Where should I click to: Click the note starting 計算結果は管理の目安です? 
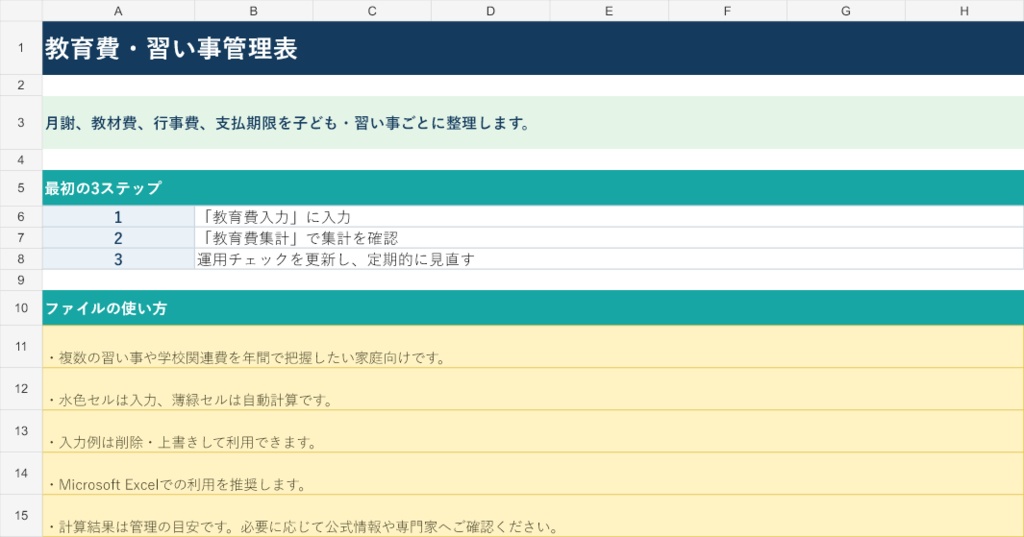click(x=533, y=515)
